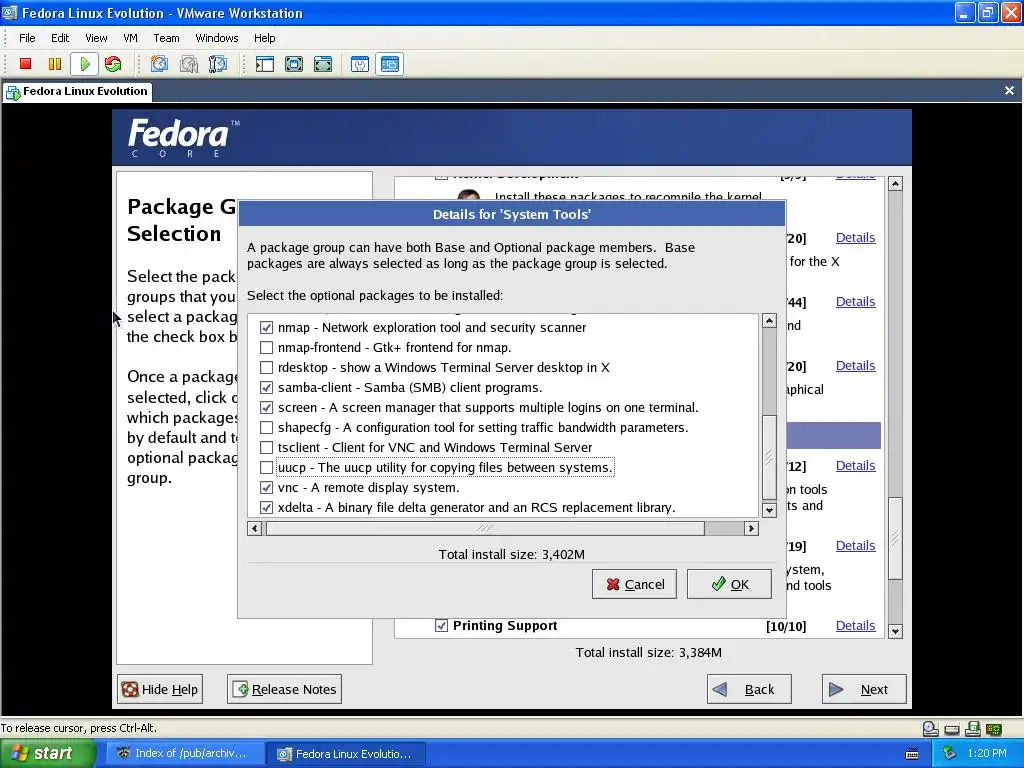Open the View menu
Screen dimensions: 1024x768
pyautogui.click(x=96, y=38)
